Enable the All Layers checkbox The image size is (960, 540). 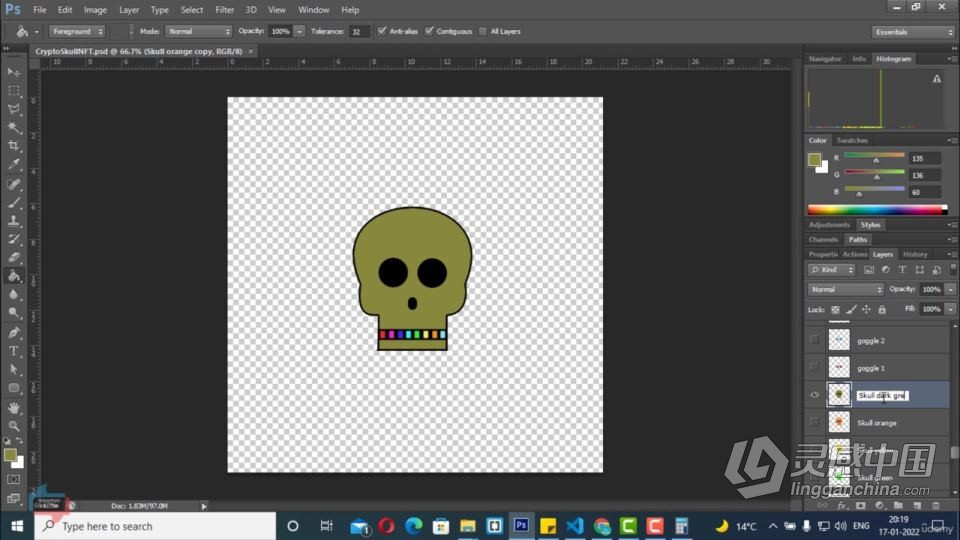[483, 31]
